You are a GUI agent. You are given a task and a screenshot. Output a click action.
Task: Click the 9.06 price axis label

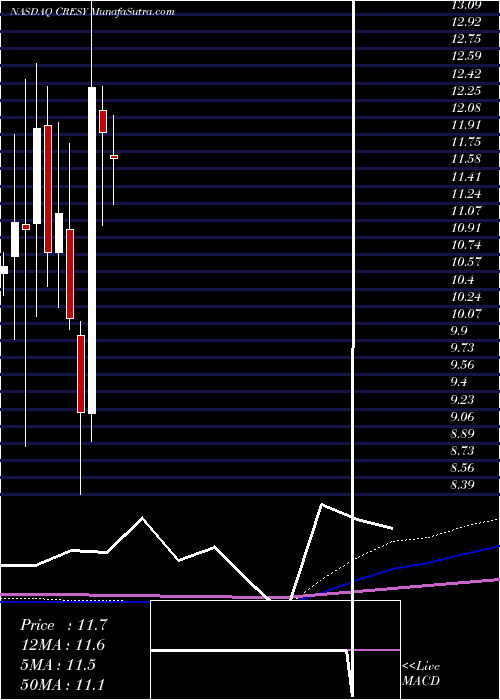tap(463, 417)
